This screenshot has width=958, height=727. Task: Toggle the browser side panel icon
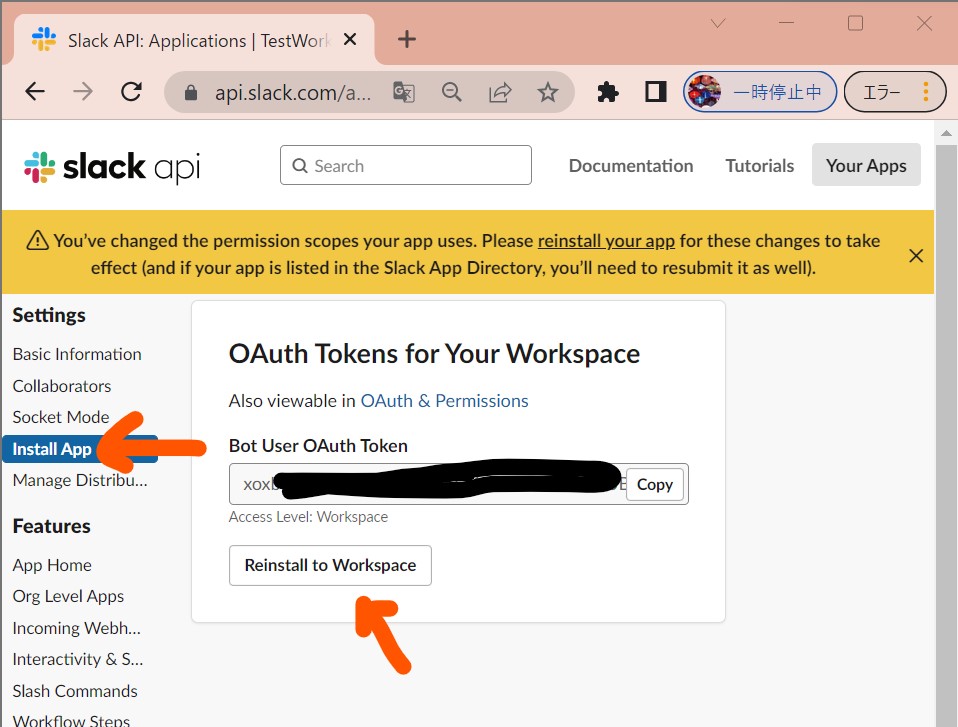(x=656, y=92)
